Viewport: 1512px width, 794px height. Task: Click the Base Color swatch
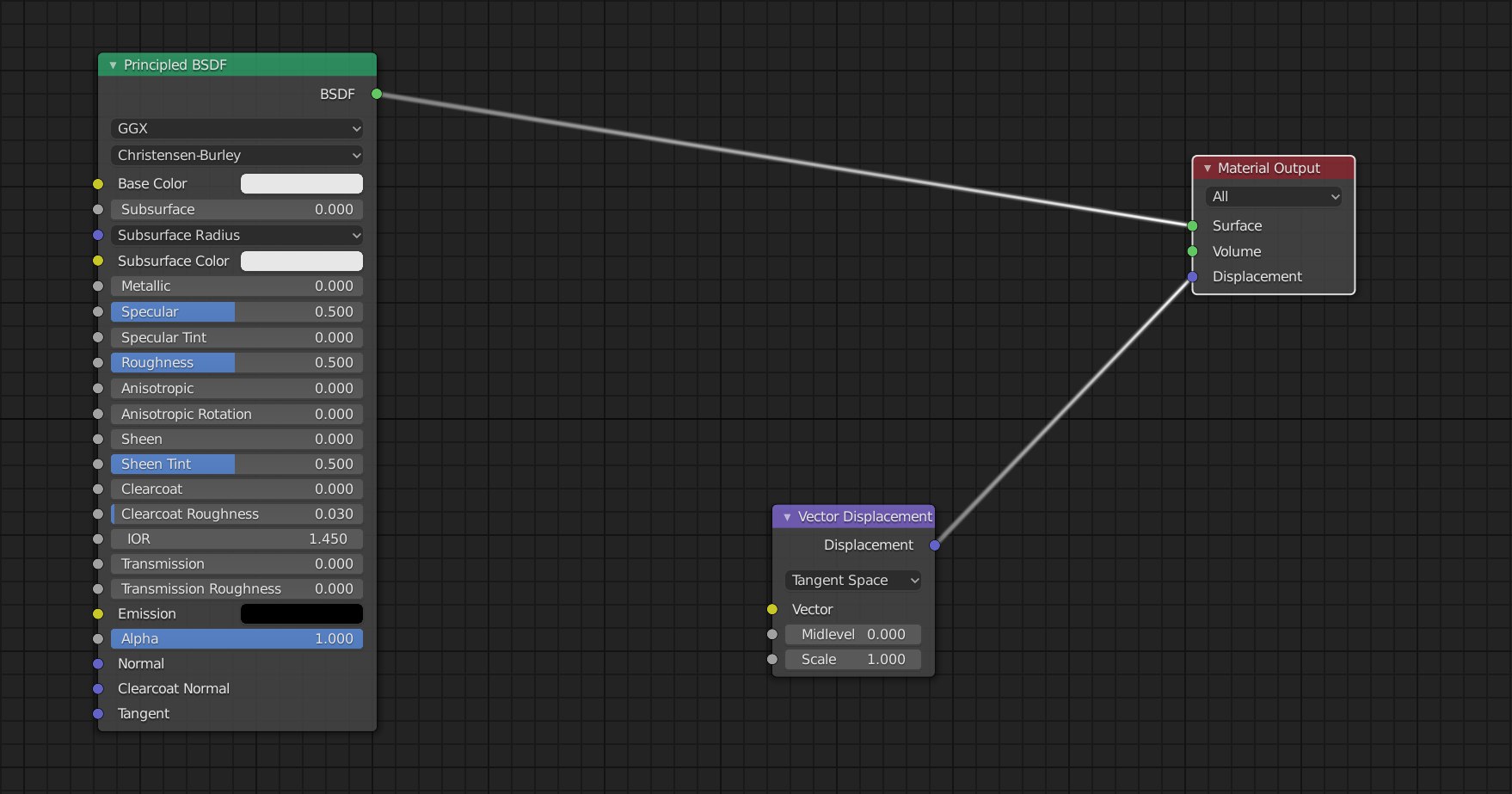(x=302, y=183)
